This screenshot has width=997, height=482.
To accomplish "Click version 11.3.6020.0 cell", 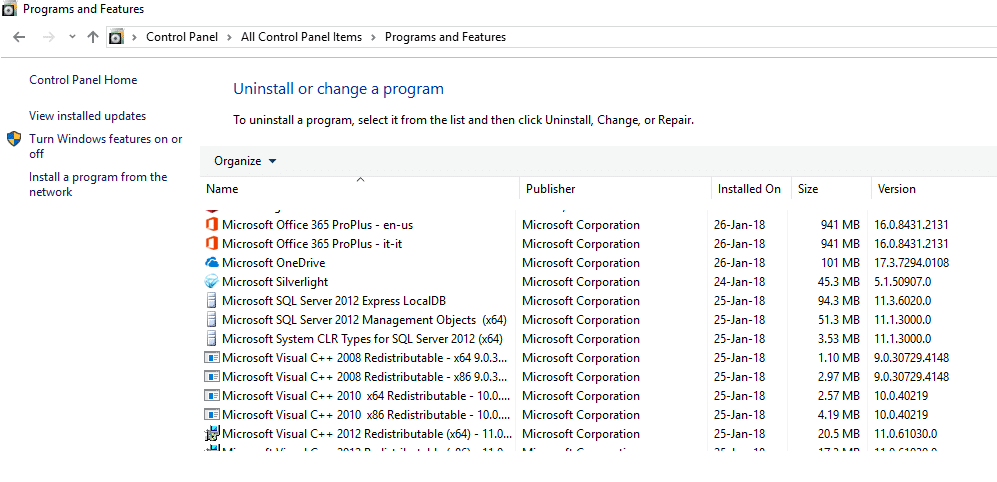I will (903, 301).
